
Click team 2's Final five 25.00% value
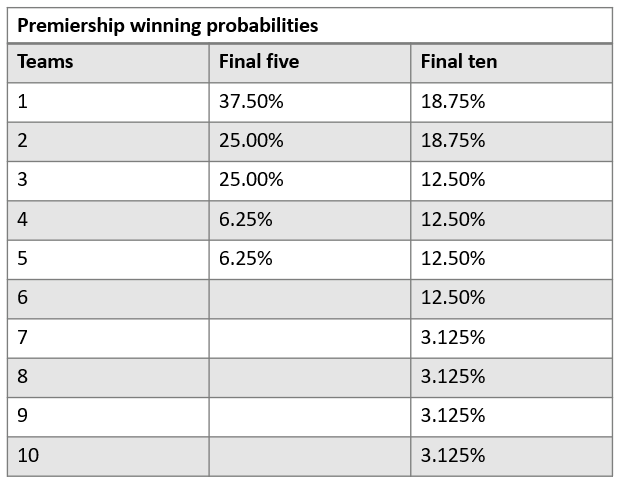tap(251, 141)
